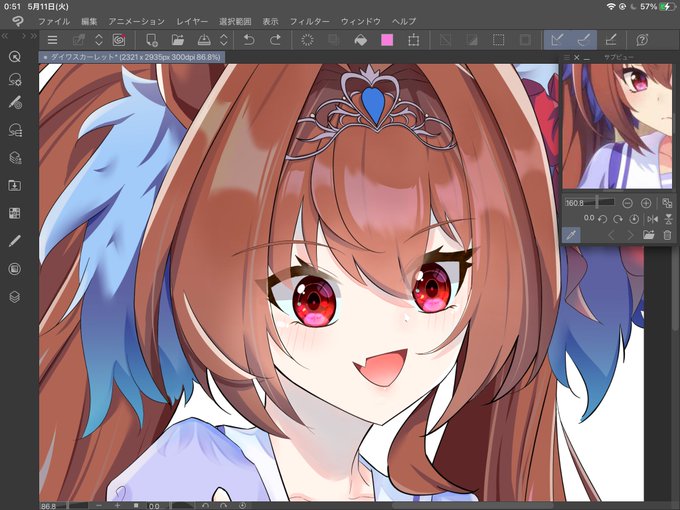Open the レイヤー menu

click(192, 21)
